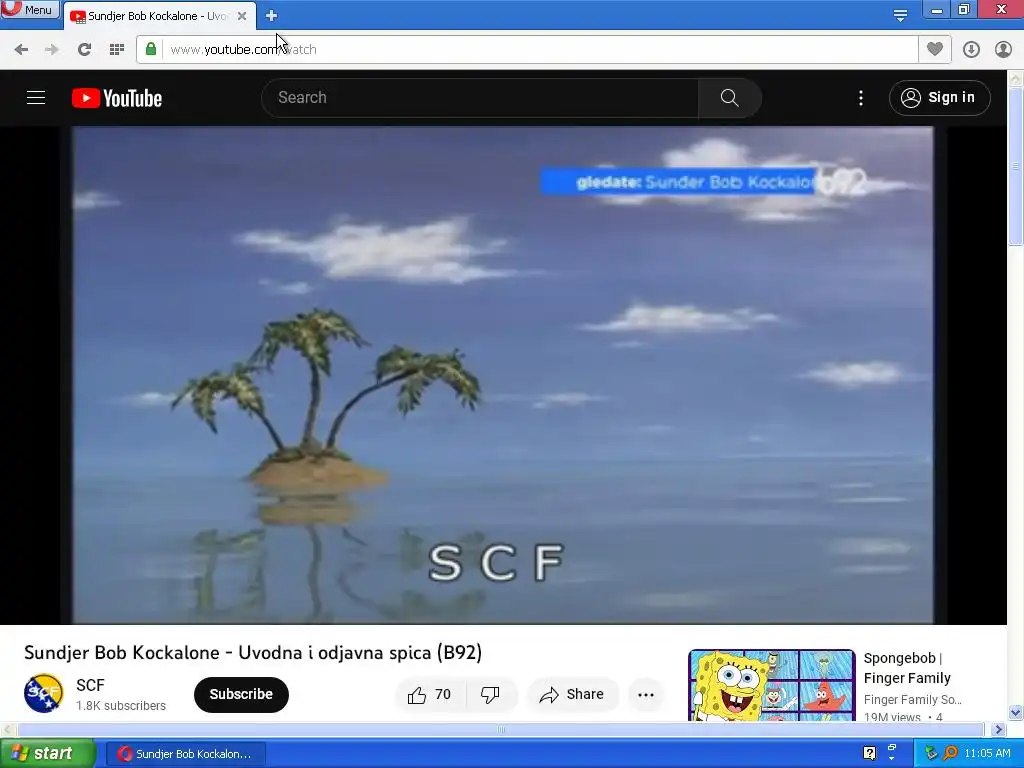Go forward to next page
Screen dimensions: 1024x768
click(52, 49)
